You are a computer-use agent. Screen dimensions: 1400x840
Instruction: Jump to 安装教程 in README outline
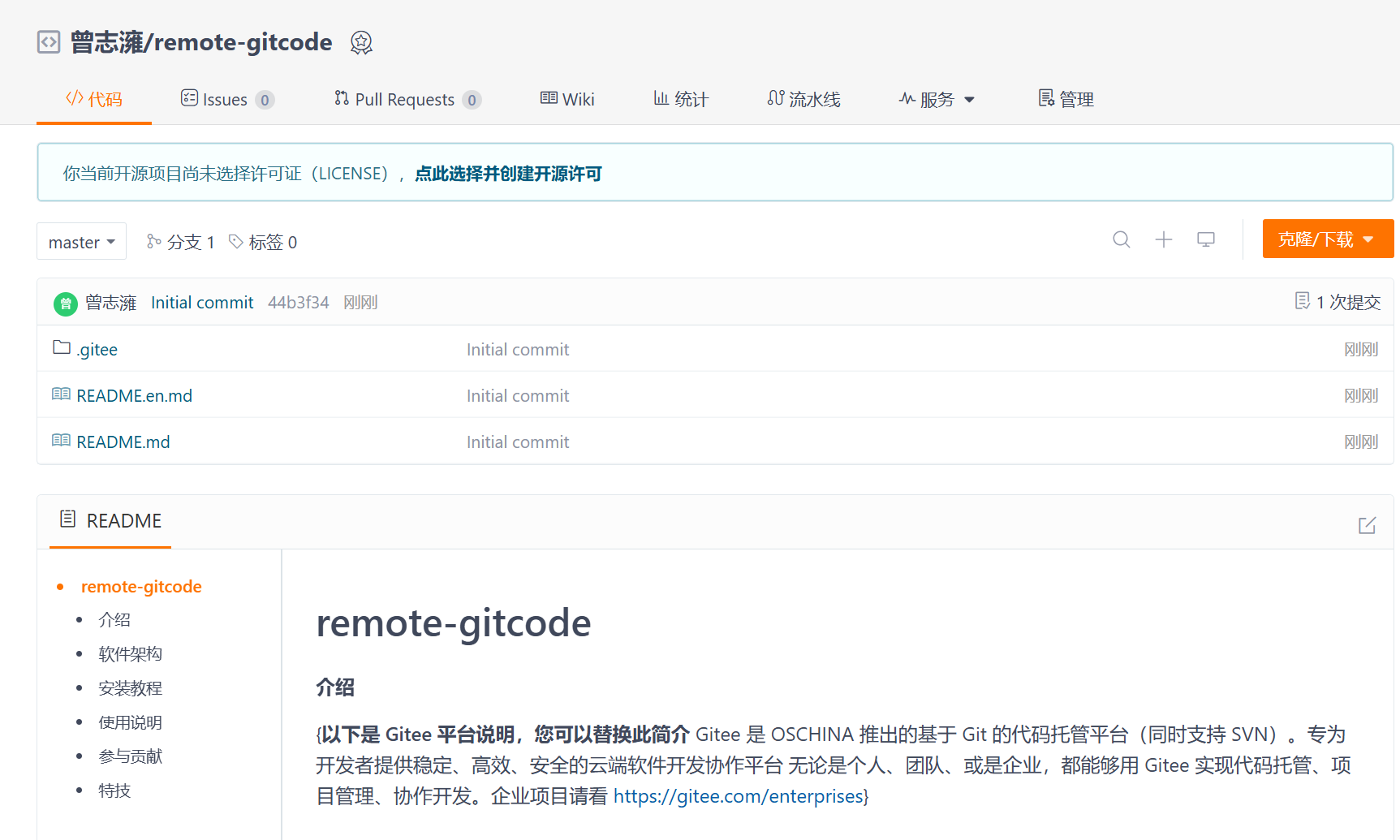point(131,688)
